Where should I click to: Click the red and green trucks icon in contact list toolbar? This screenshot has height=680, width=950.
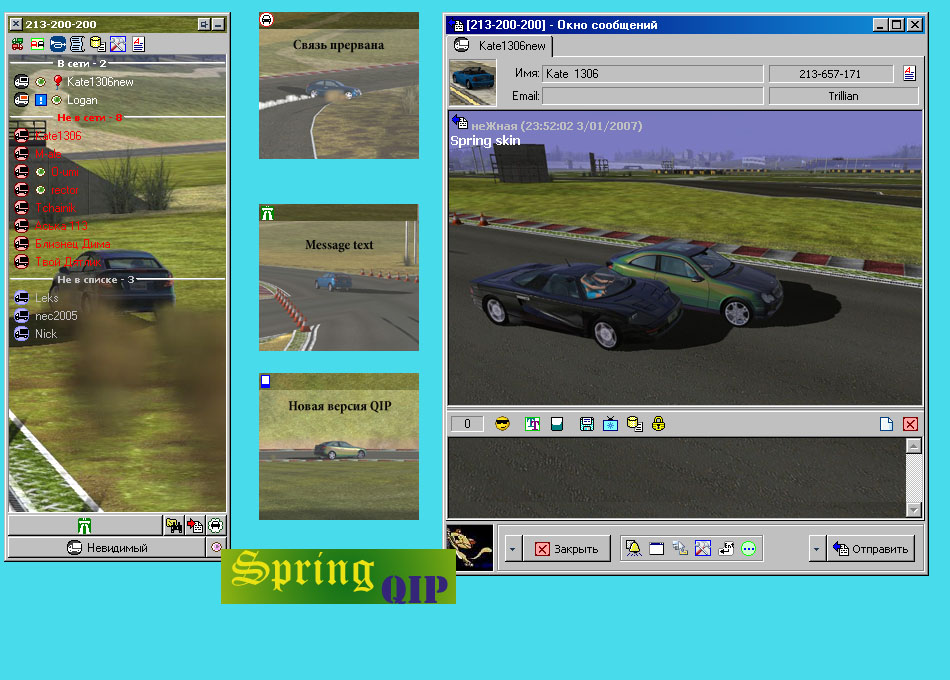[x=18, y=44]
